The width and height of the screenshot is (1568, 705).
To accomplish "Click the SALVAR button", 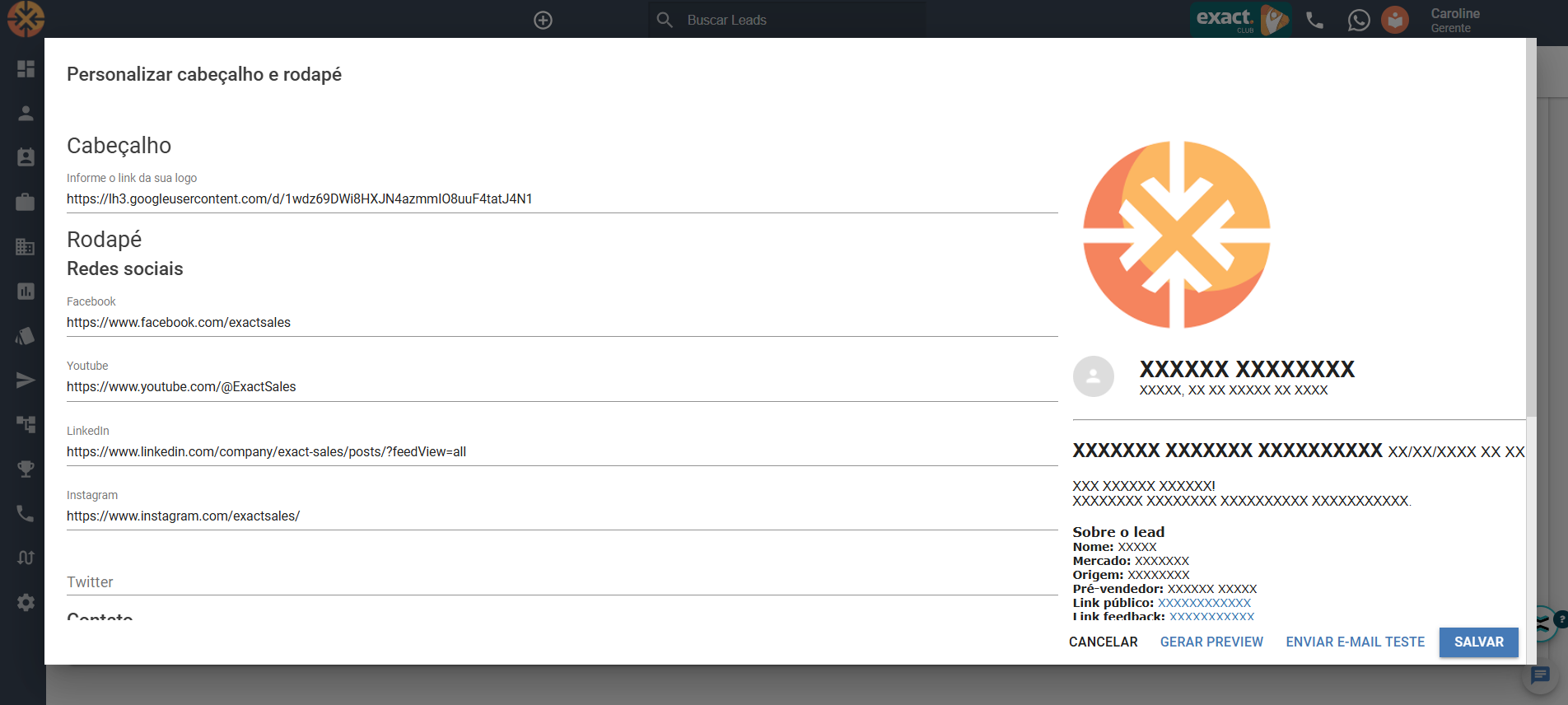I will (1479, 642).
